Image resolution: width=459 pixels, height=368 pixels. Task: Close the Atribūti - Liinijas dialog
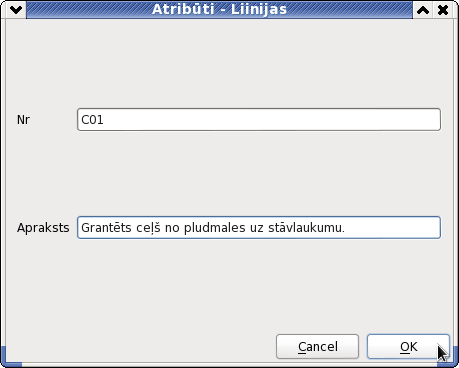point(443,10)
